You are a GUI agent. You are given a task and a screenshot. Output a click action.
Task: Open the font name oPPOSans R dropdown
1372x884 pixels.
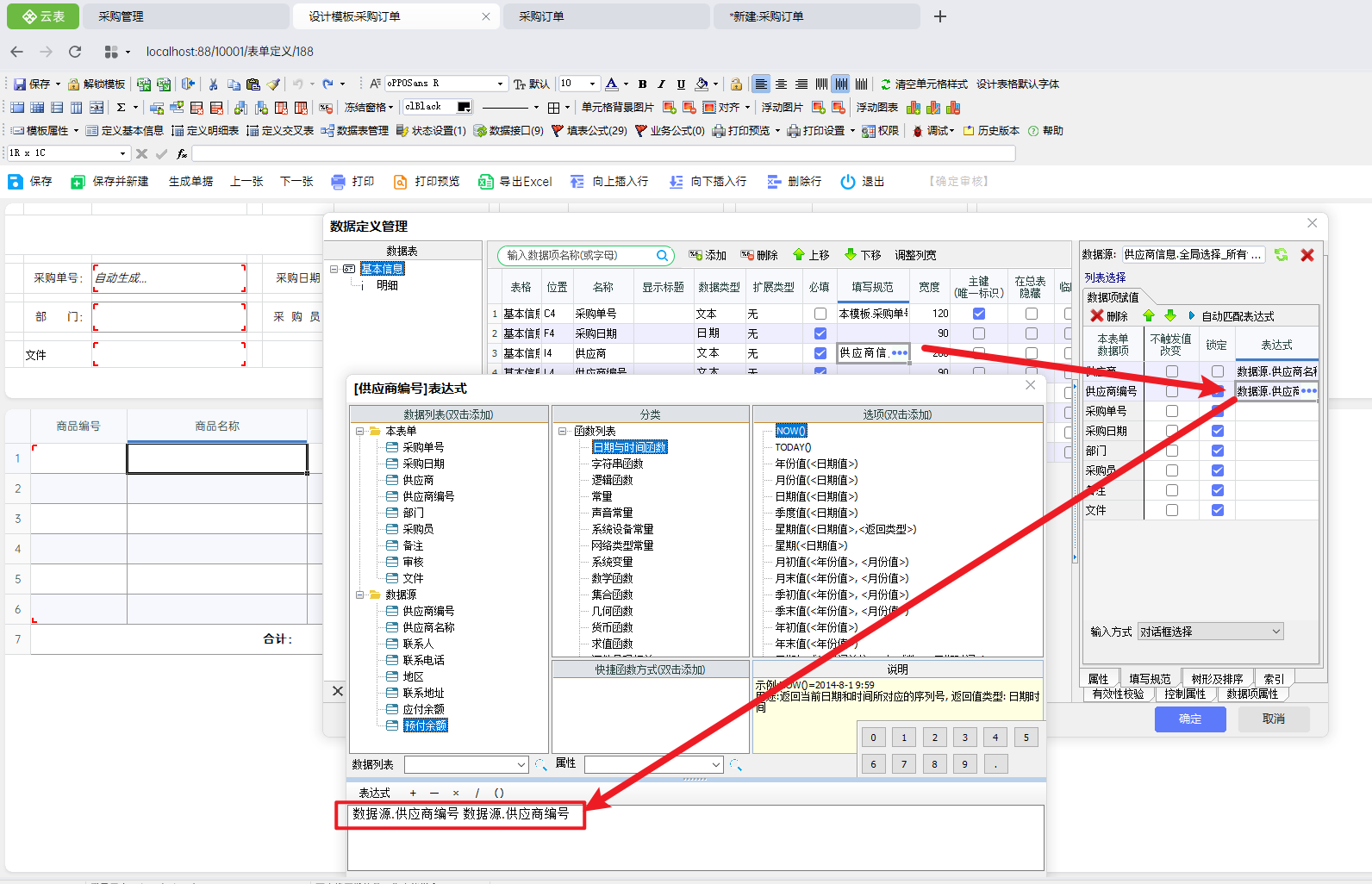pyautogui.click(x=500, y=84)
